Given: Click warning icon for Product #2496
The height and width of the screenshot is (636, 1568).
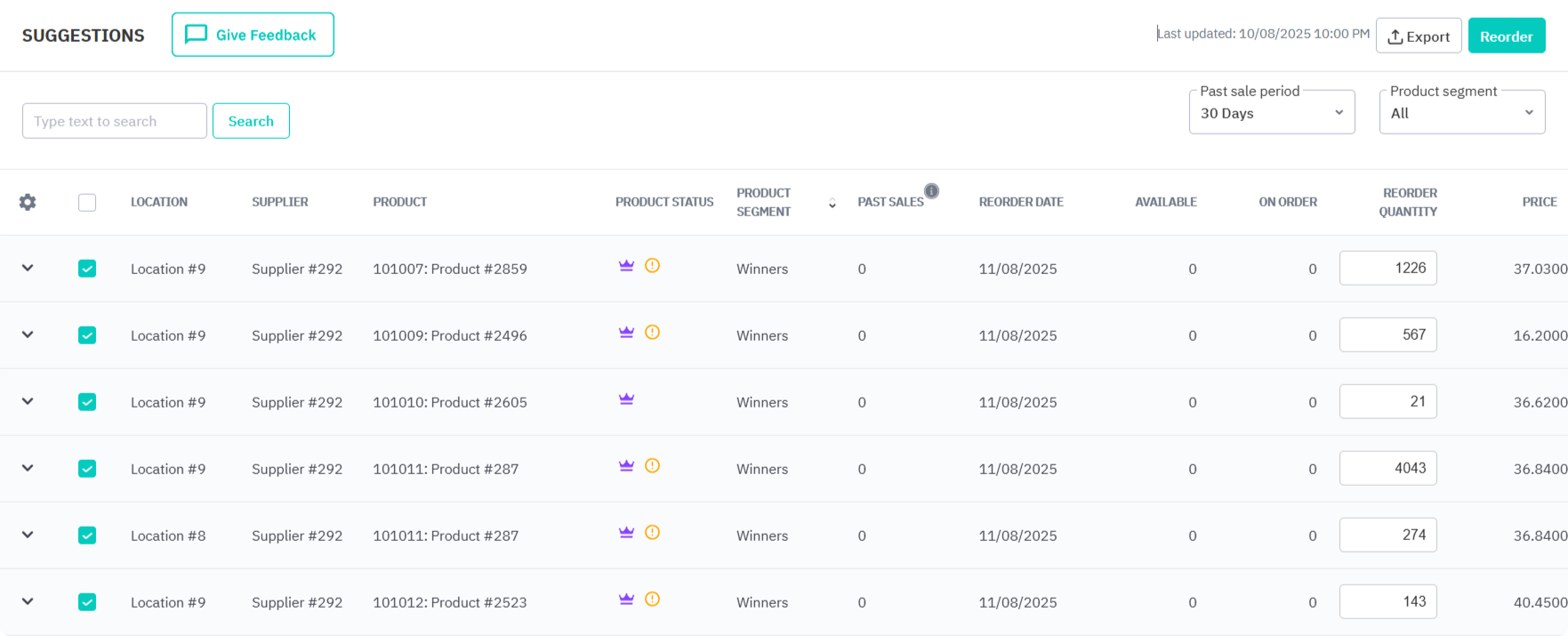Looking at the screenshot, I should point(652,333).
